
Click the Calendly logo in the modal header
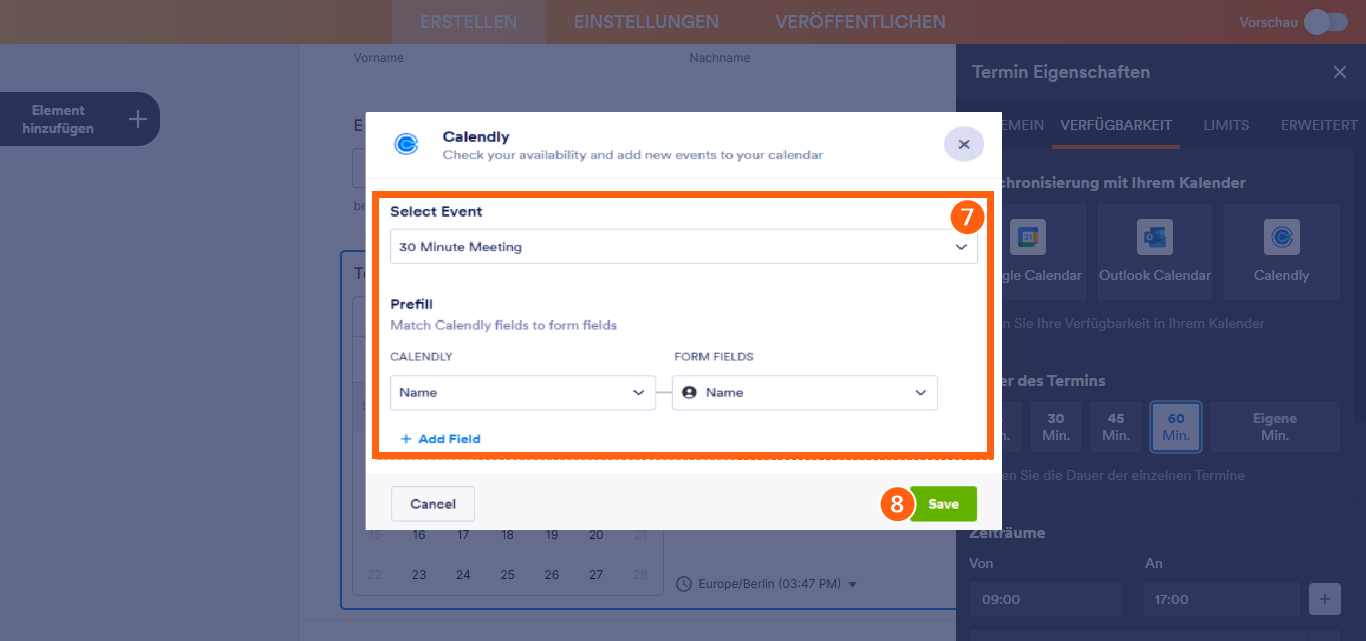[407, 145]
